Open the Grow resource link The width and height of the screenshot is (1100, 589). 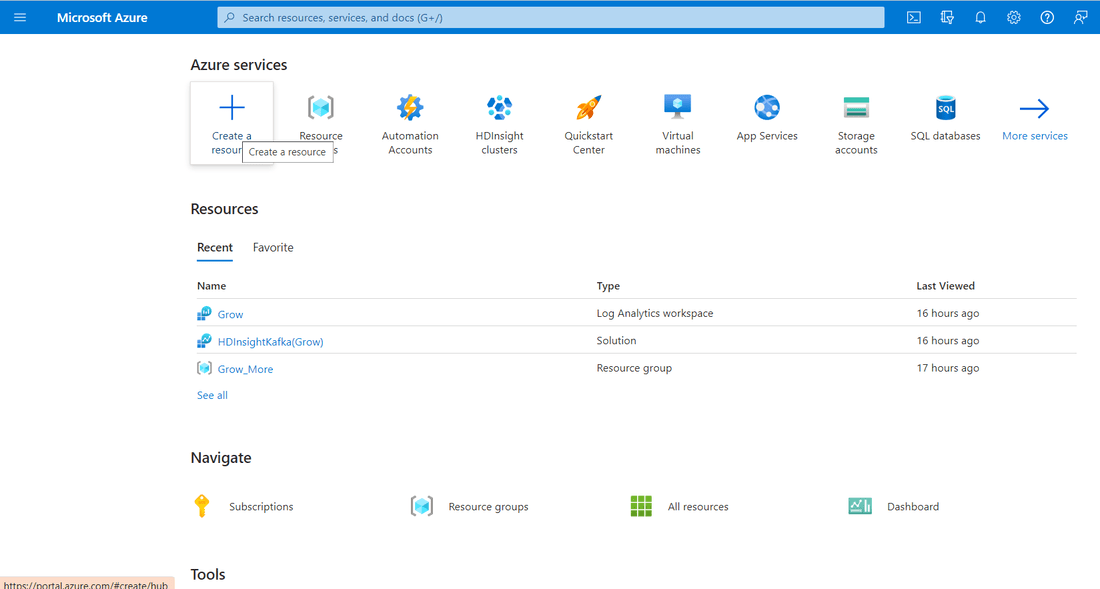click(x=230, y=314)
